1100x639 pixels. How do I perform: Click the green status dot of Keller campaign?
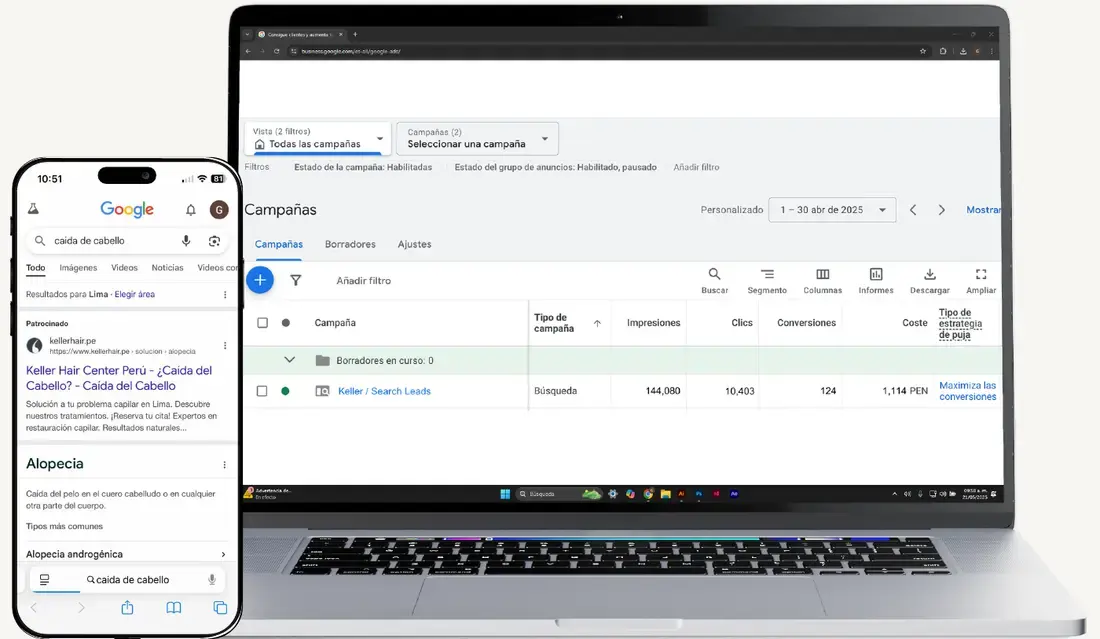tap(285, 391)
